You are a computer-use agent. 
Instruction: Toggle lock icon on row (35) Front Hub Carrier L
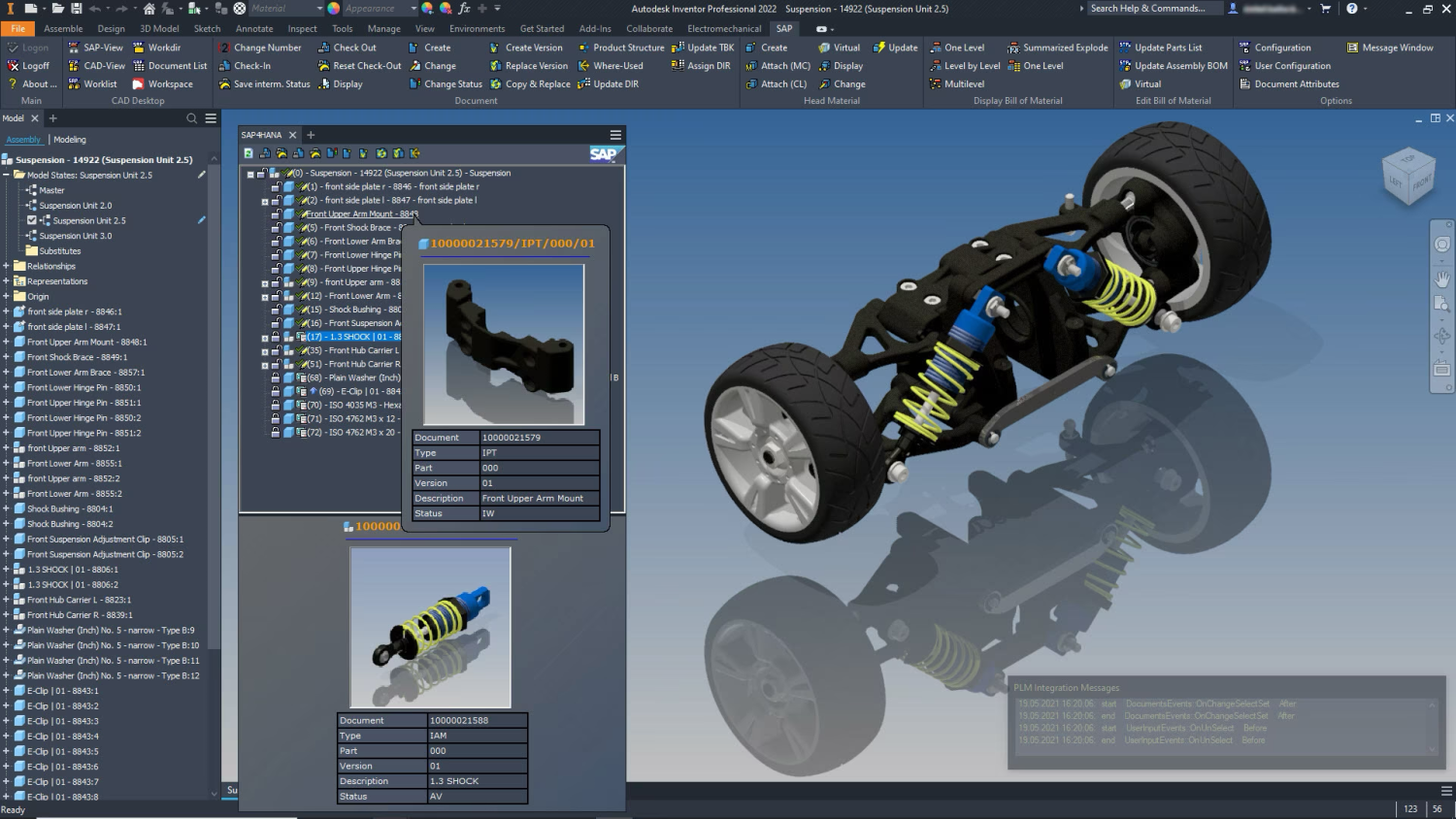tap(276, 350)
